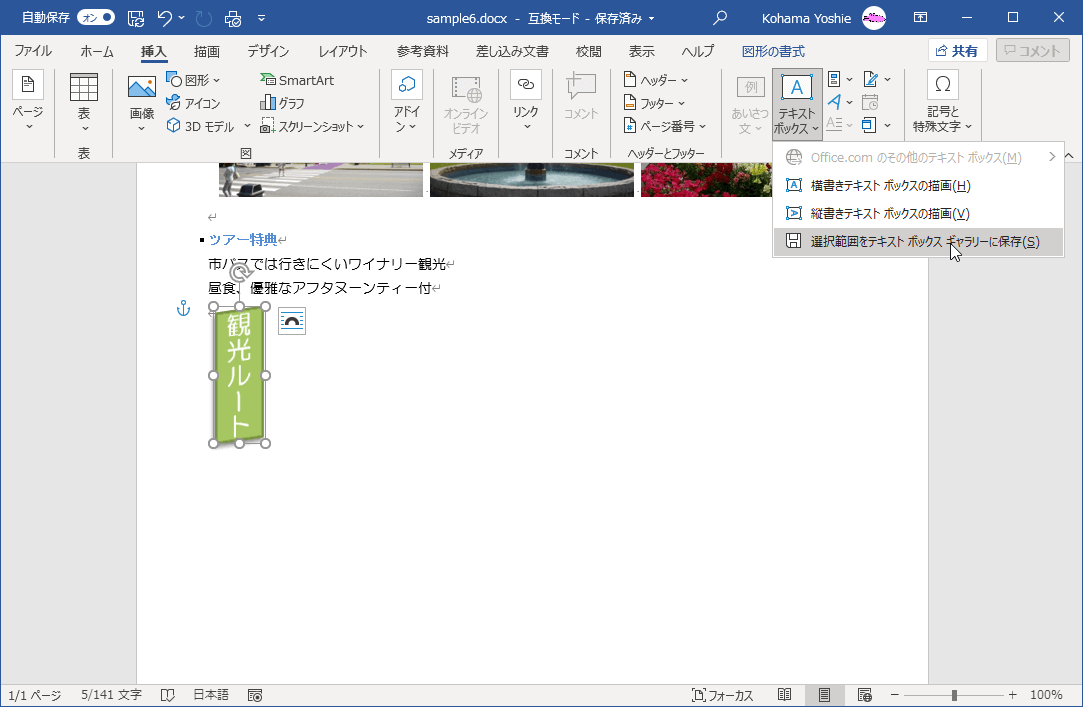Click the コメント button at top right
The image size is (1083, 707).
(x=1033, y=50)
